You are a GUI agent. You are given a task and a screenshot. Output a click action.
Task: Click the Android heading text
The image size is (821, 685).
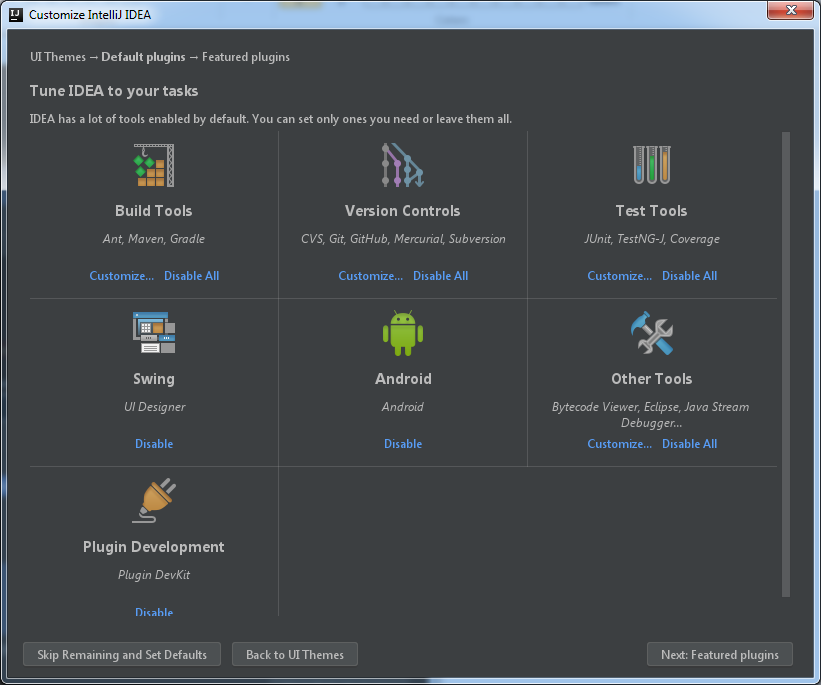tap(403, 379)
